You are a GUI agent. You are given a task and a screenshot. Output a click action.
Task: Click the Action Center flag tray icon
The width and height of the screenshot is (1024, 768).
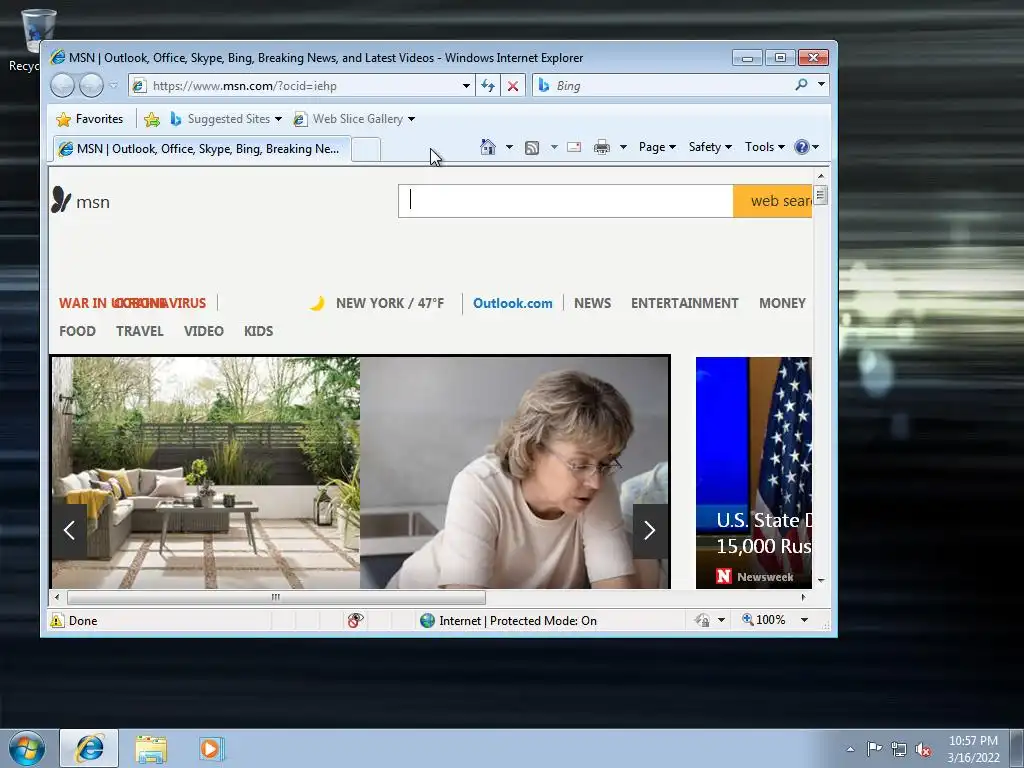tap(874, 748)
